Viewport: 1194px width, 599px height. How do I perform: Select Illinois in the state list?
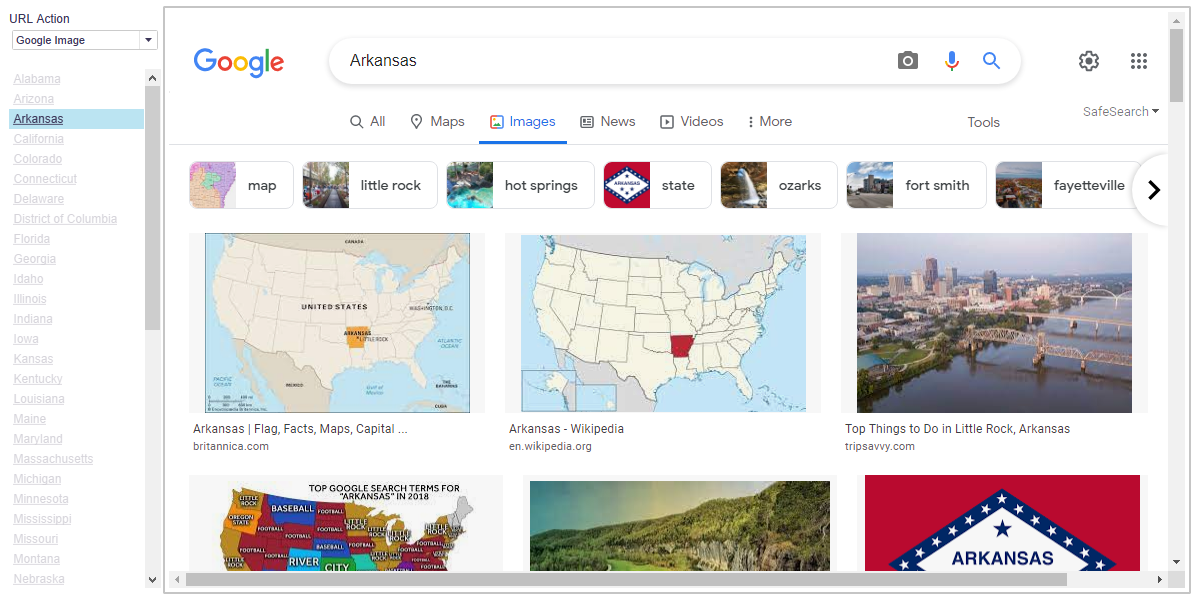coord(30,299)
